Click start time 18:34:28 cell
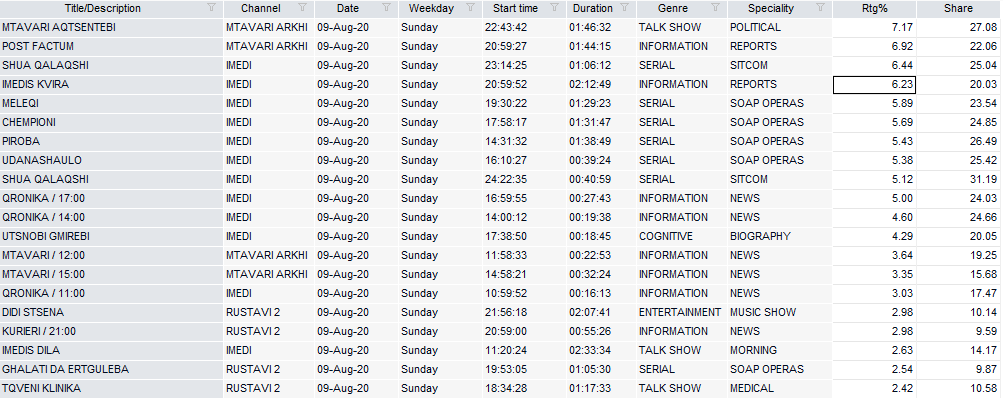This screenshot has height=398, width=1003. [524, 388]
